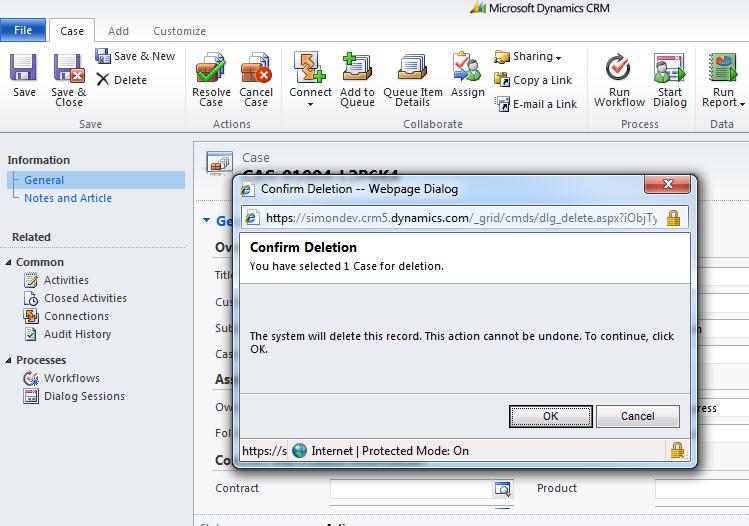The height and width of the screenshot is (526, 749).
Task: Open Dialog Sessions under Processes
Action: [84, 396]
